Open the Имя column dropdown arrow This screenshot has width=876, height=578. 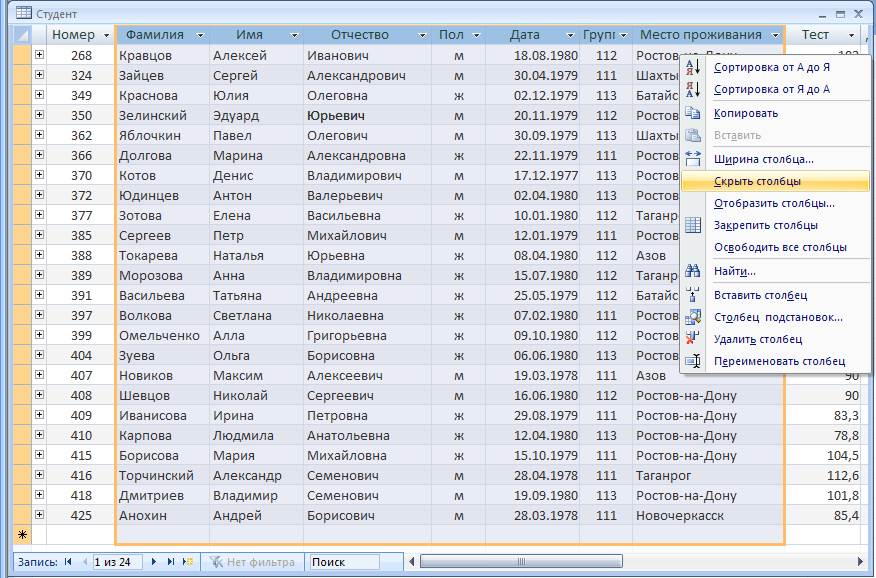[x=294, y=35]
